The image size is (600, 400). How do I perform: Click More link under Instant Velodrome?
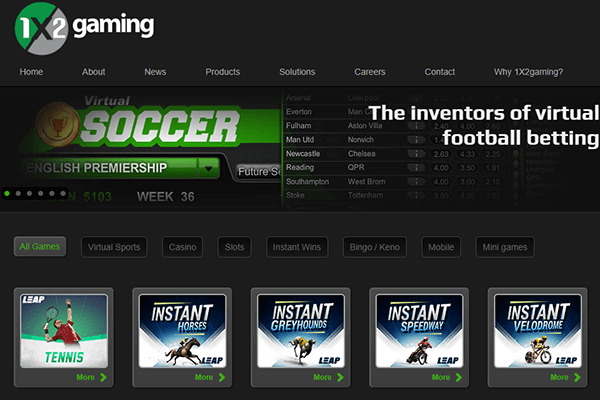559,377
